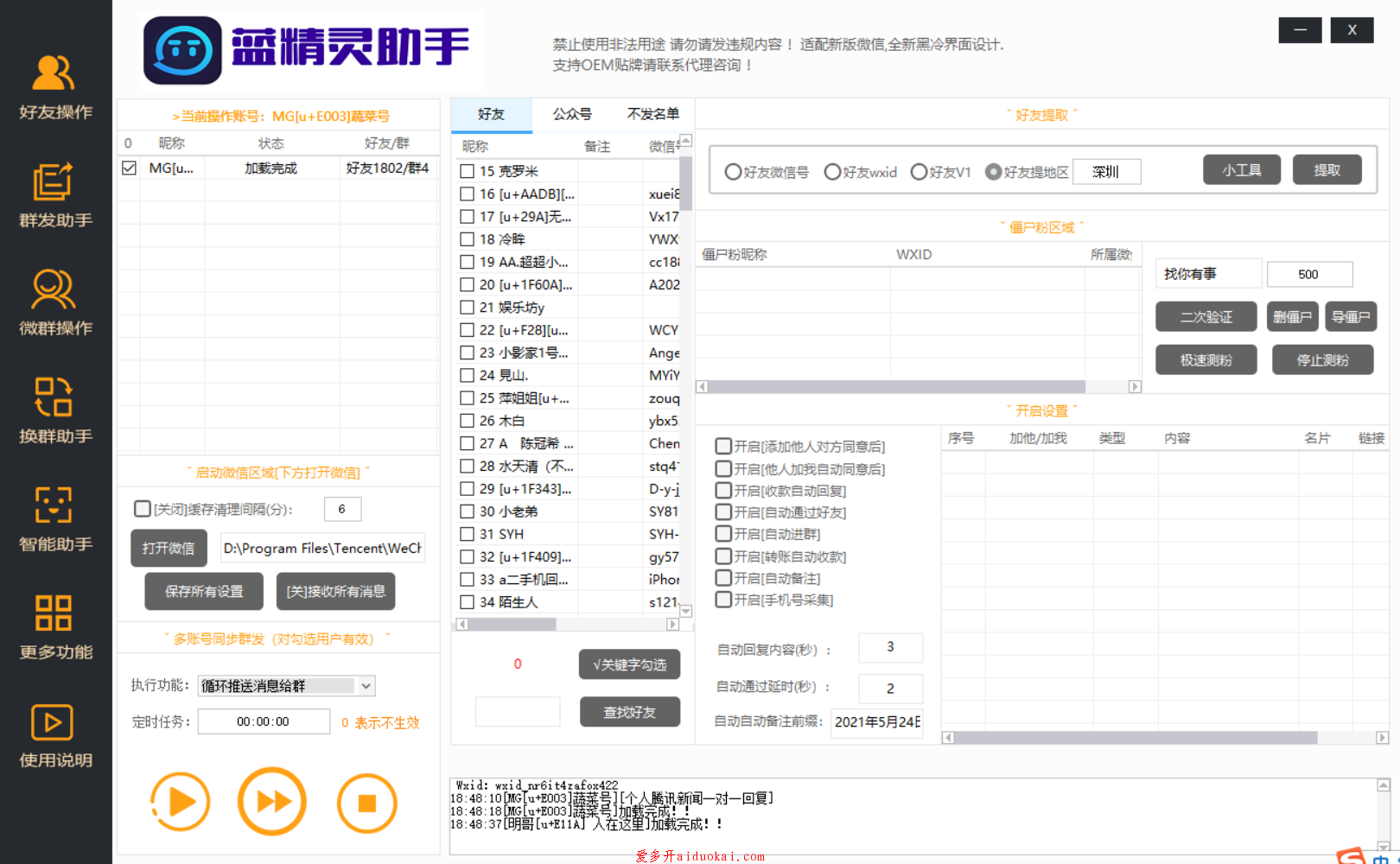Select 好友微信号 radio button
The height and width of the screenshot is (864, 1400).
coord(733,172)
